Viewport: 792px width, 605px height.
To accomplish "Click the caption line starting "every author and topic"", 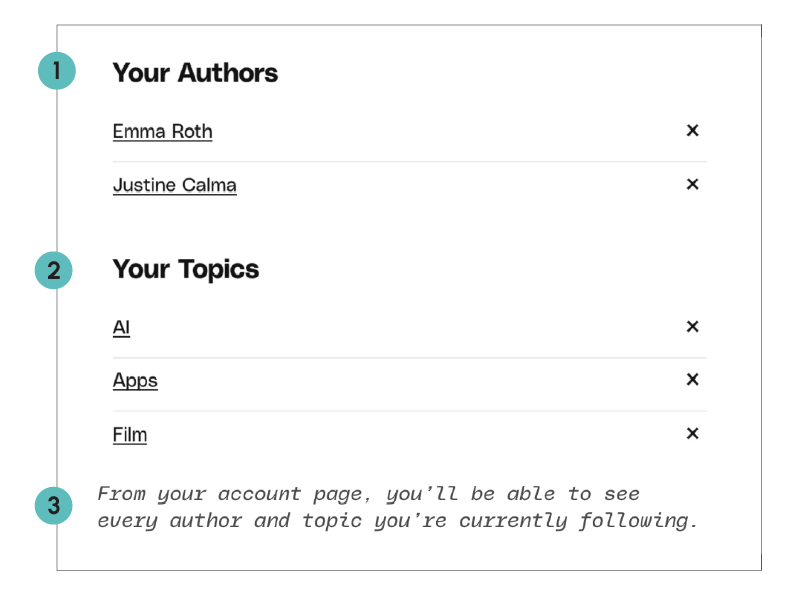I will tap(397, 521).
